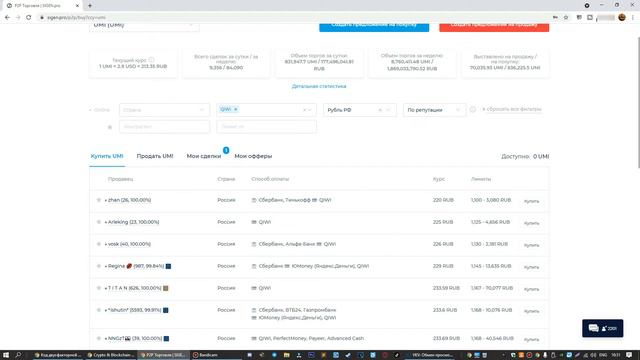
Task: Click the page vertical scrollbar
Action: point(638,102)
